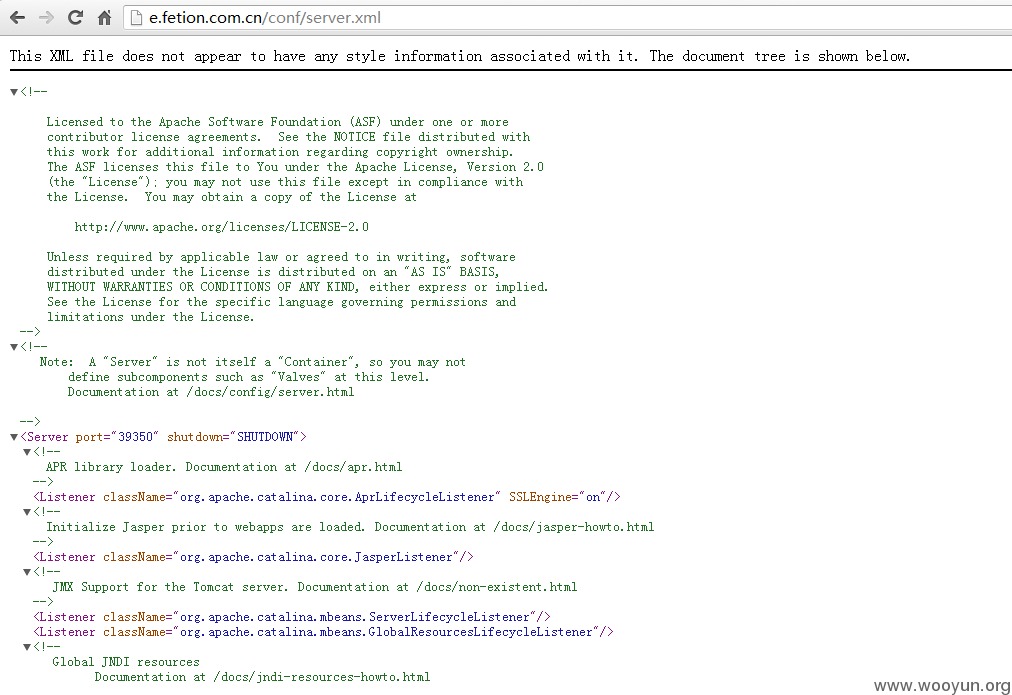Click the /docs/non-existent.html text
Screen dimensions: 1012x695
(497, 587)
